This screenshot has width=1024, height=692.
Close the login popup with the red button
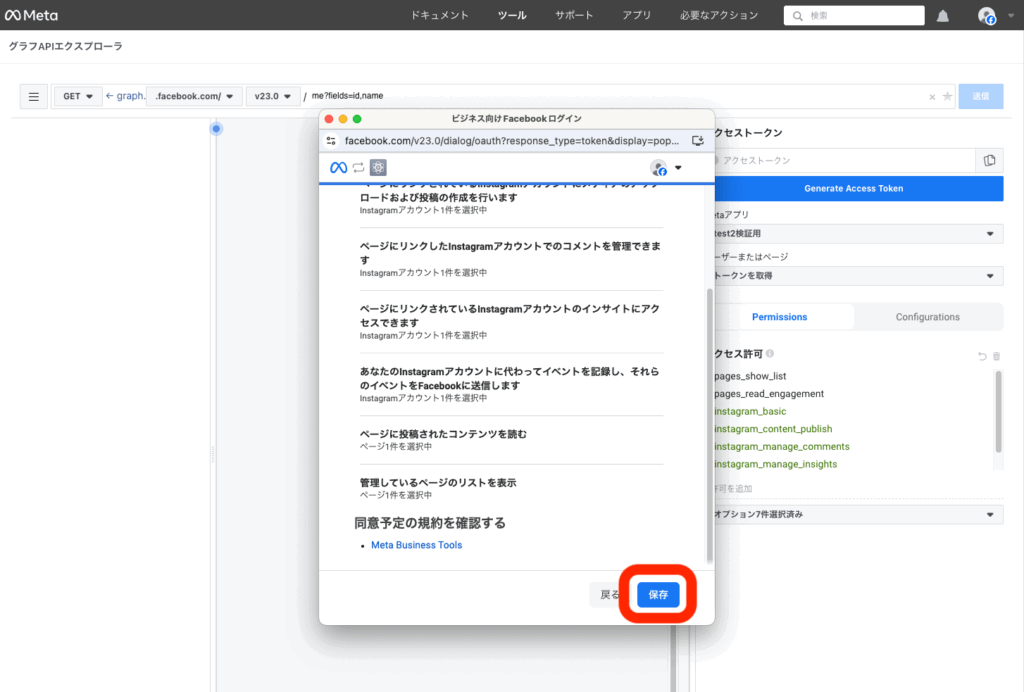tap(329, 119)
